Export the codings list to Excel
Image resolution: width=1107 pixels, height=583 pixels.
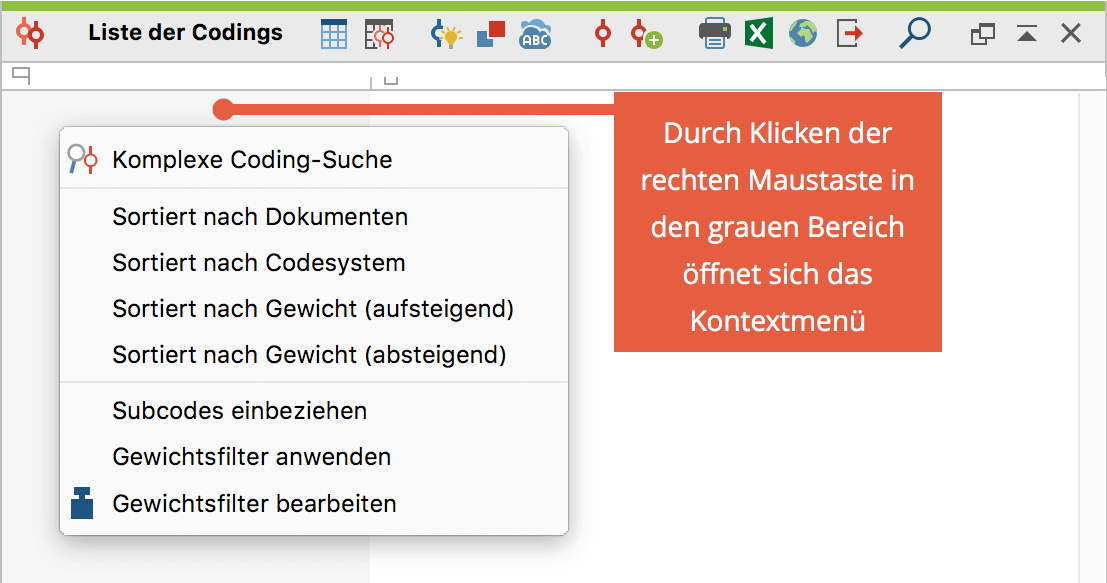(760, 33)
